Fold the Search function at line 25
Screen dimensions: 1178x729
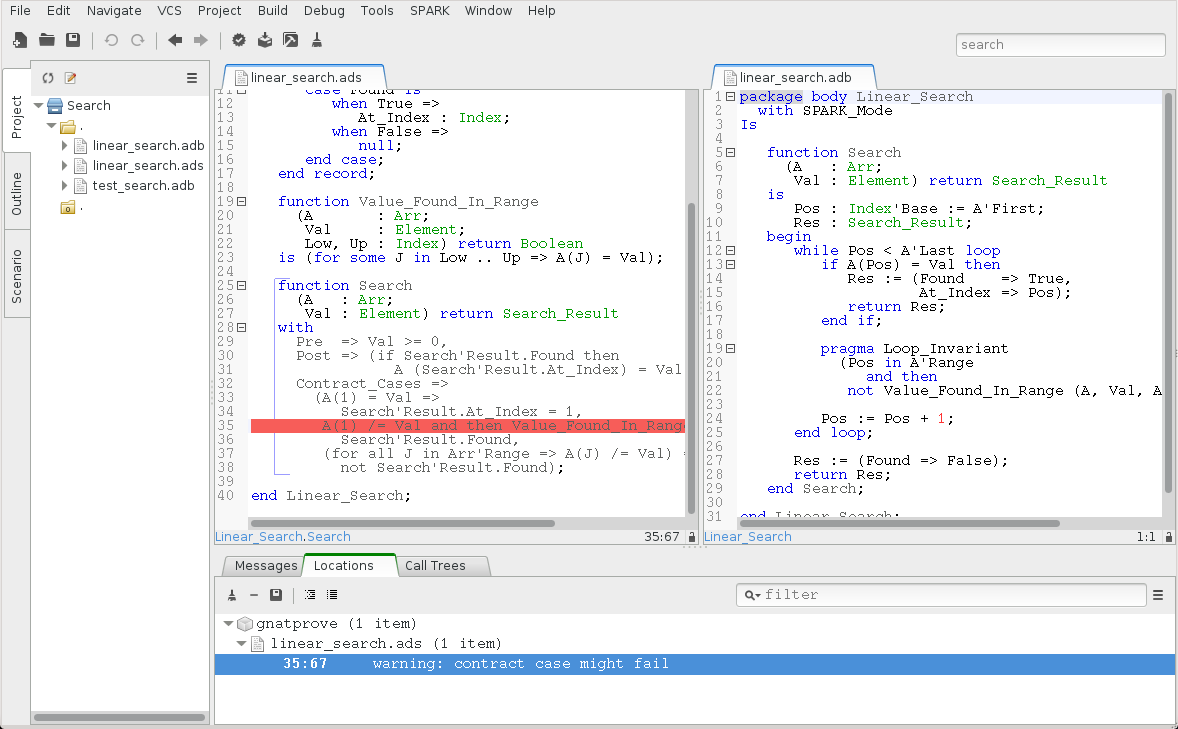[242, 286]
